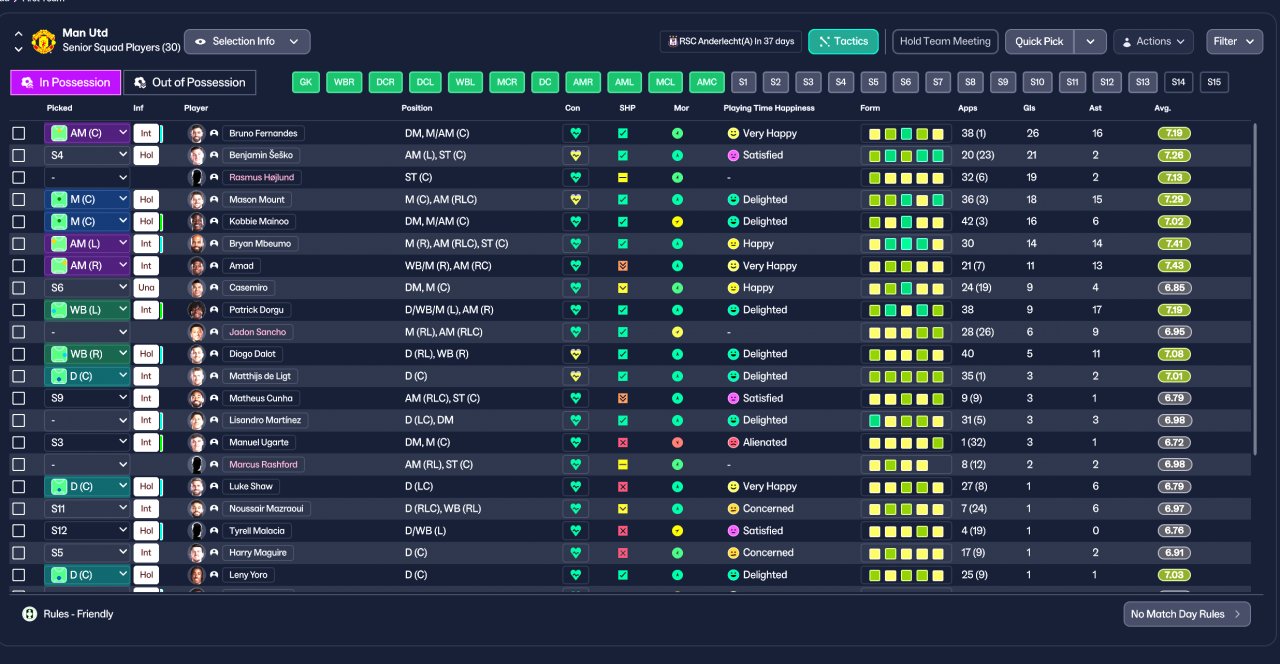
Task: Select the Harry Maguire row checkbox
Action: click(x=19, y=553)
